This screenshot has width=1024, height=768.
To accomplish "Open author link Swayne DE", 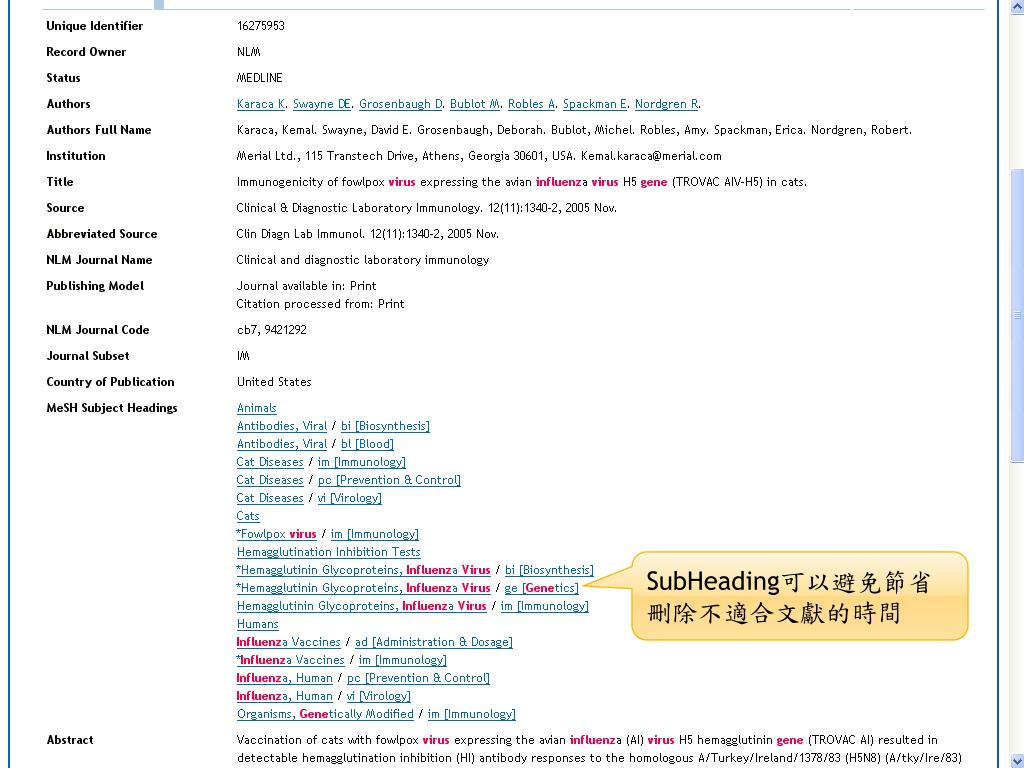I will tap(323, 104).
